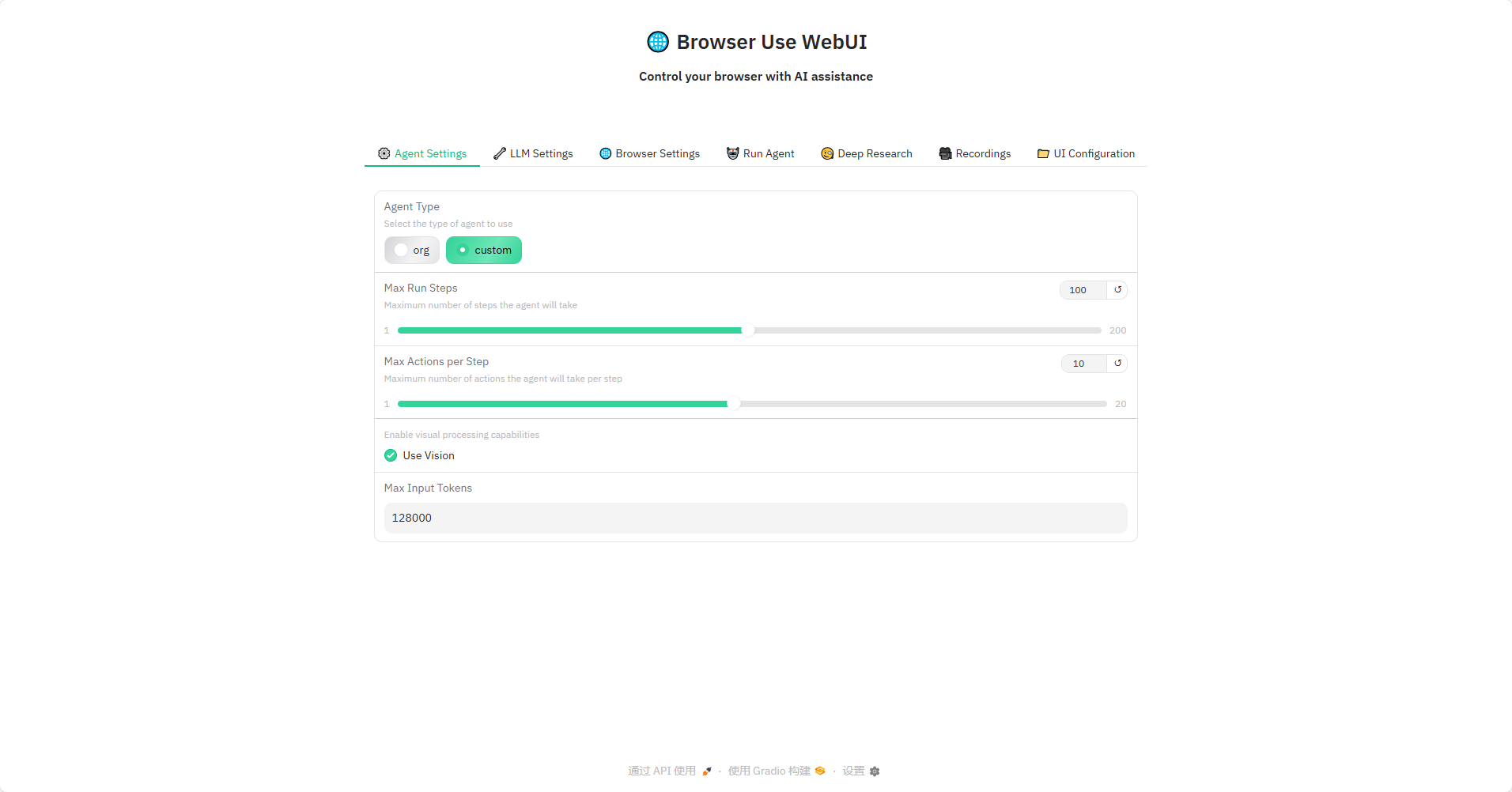Click the Gradio logo icon in the footer
1512x792 pixels.
click(820, 771)
